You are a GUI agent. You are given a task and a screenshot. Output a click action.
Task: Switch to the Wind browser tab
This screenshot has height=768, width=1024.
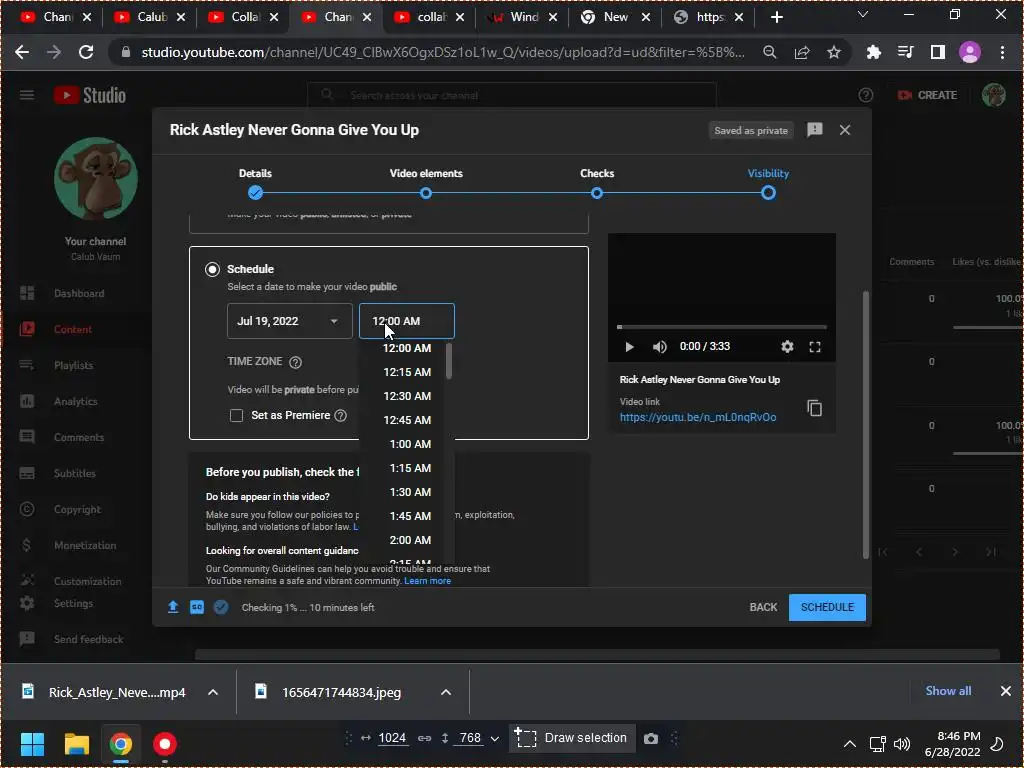(525, 17)
